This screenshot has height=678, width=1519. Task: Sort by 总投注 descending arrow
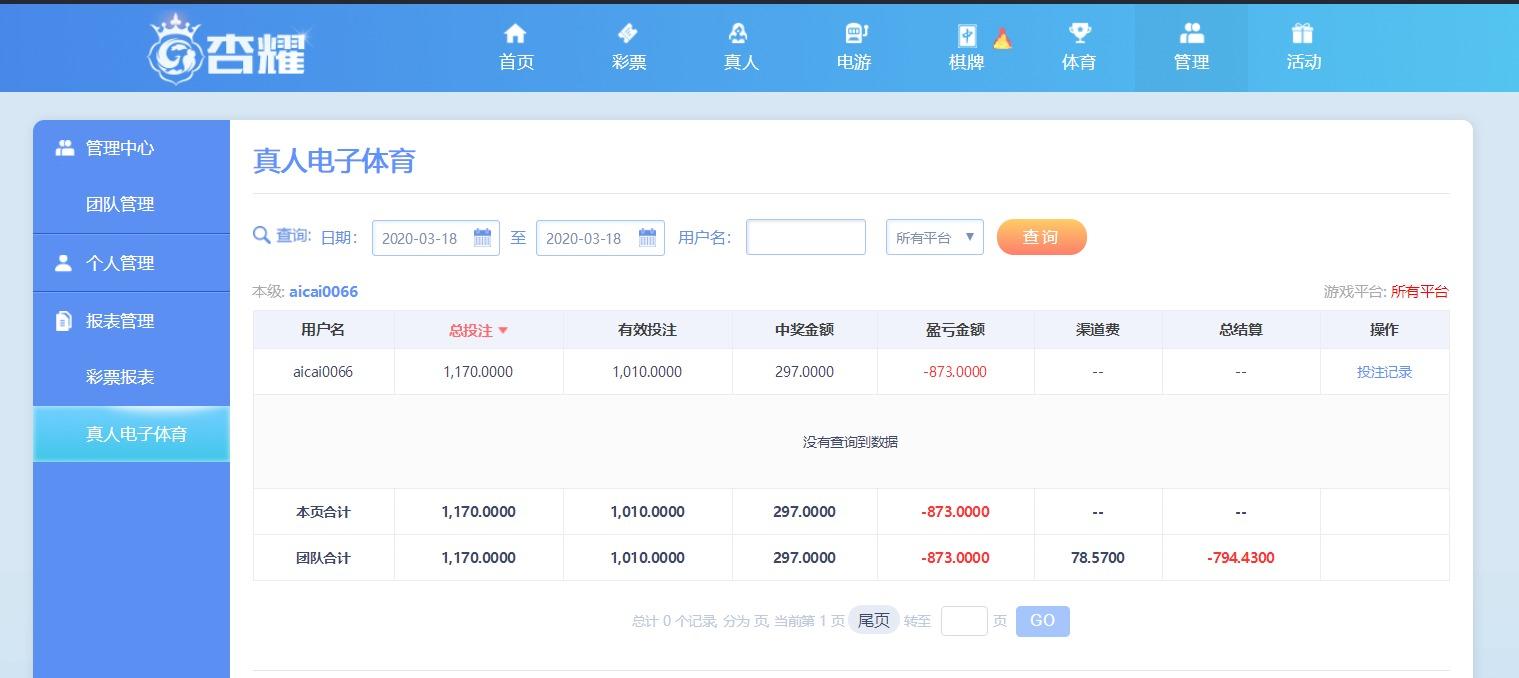pyautogui.click(x=503, y=330)
